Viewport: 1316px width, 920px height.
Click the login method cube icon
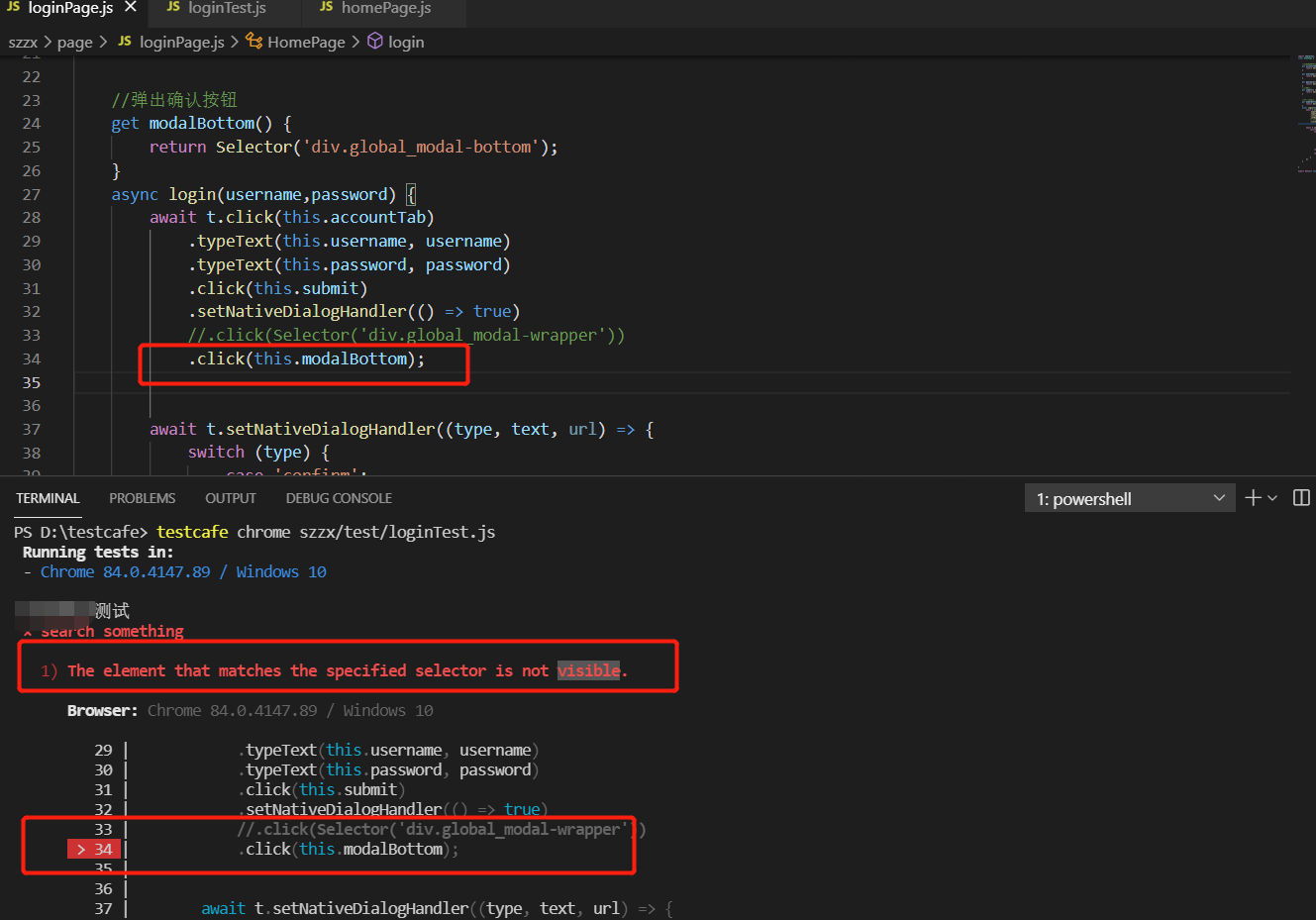point(375,42)
